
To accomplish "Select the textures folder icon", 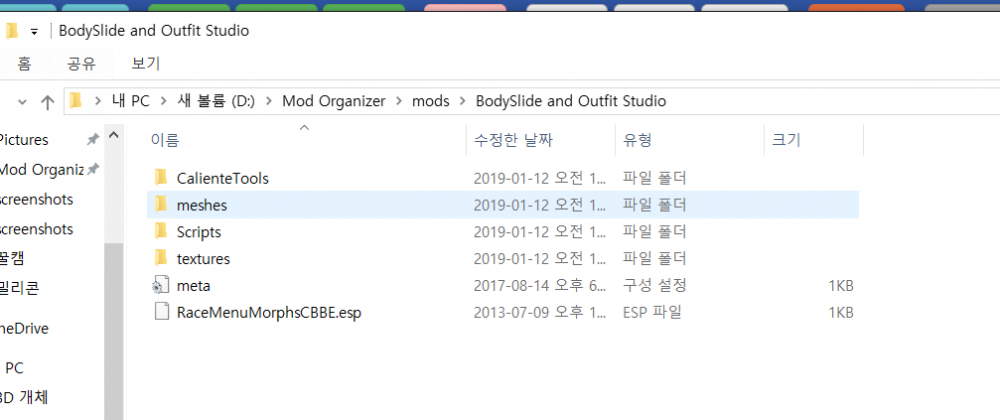I will coord(161,259).
